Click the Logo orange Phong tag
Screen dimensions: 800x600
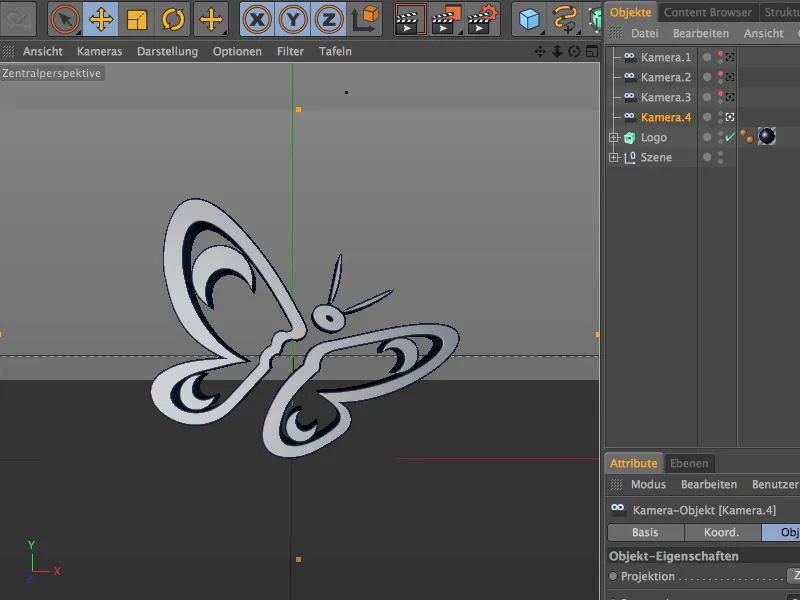[x=747, y=136]
